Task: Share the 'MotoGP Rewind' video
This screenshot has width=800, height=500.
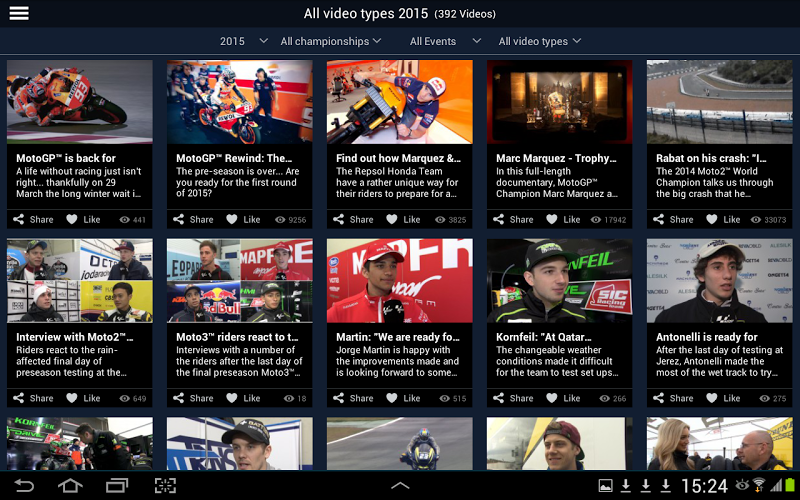Action: tap(193, 219)
